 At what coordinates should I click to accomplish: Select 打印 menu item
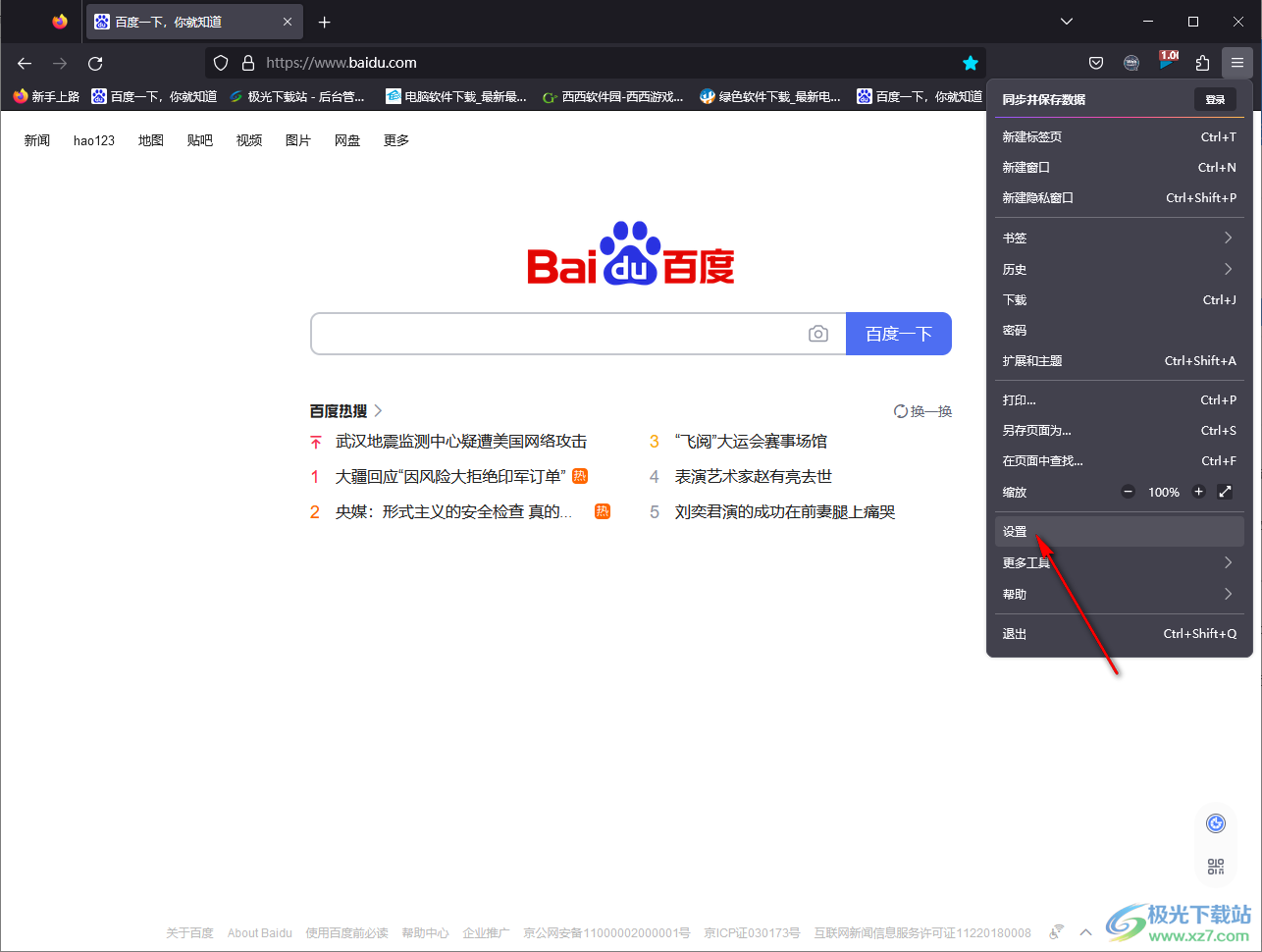[x=1119, y=400]
